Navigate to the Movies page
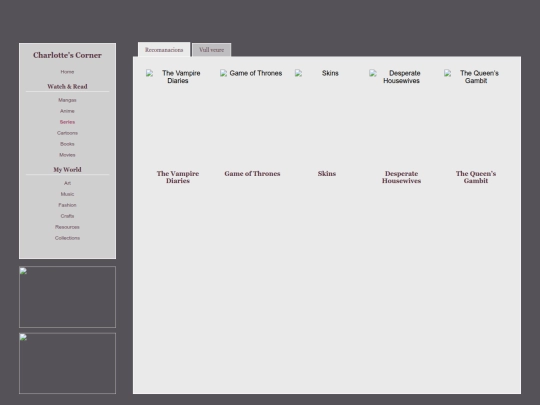 [x=67, y=155]
